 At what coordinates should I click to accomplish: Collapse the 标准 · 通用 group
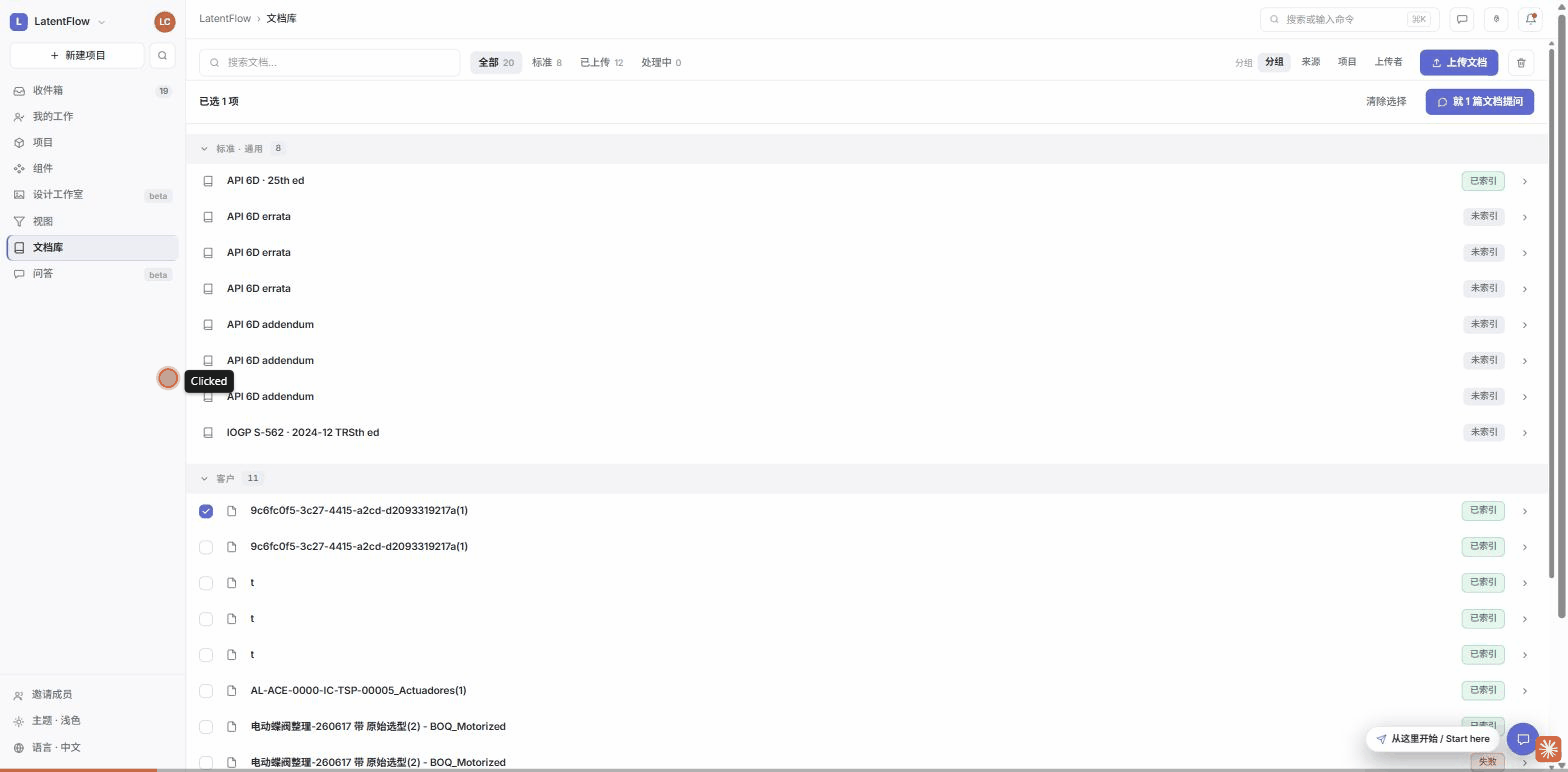coord(204,149)
